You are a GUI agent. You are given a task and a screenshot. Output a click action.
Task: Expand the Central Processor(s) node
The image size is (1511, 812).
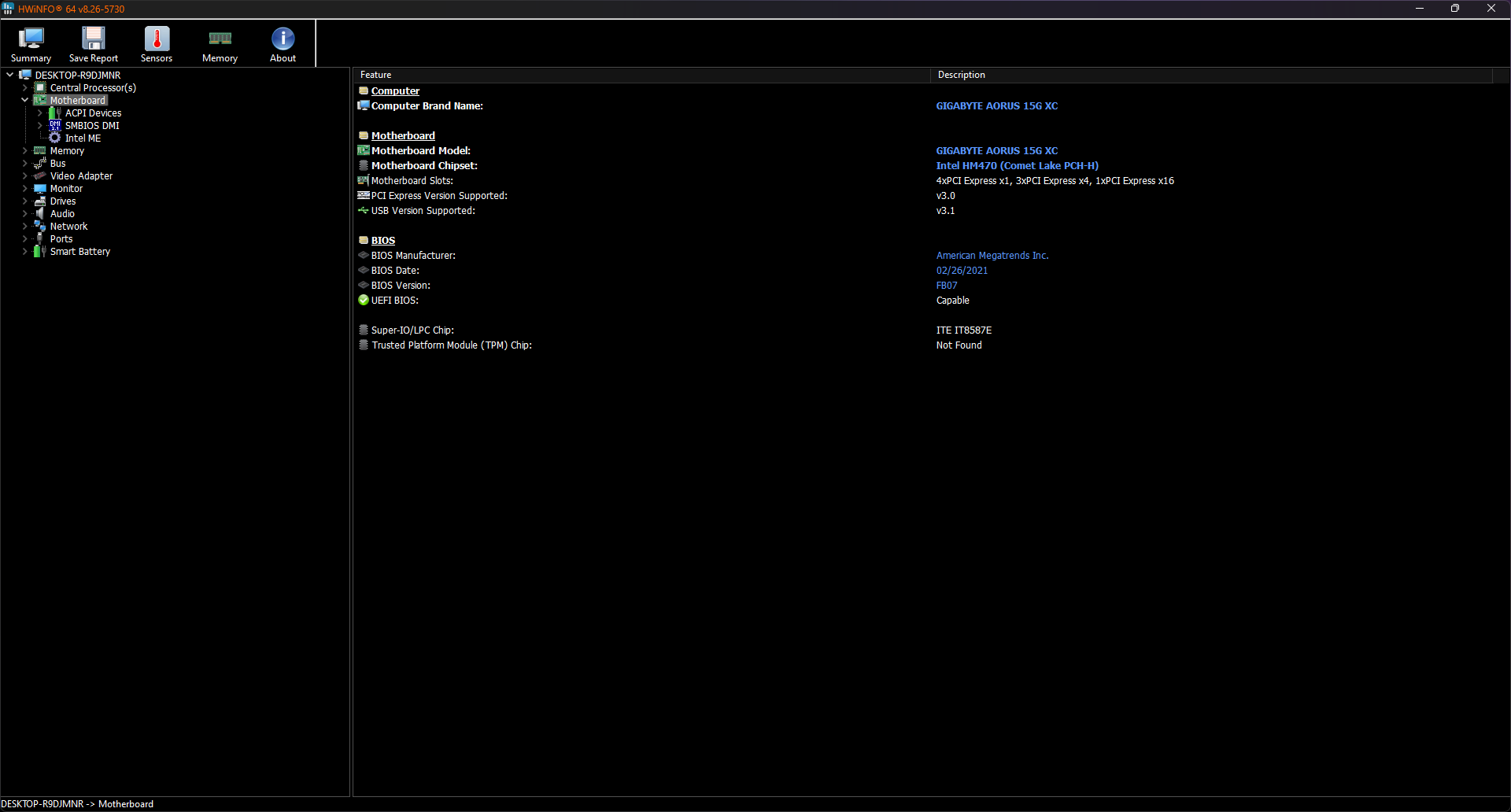(x=24, y=88)
